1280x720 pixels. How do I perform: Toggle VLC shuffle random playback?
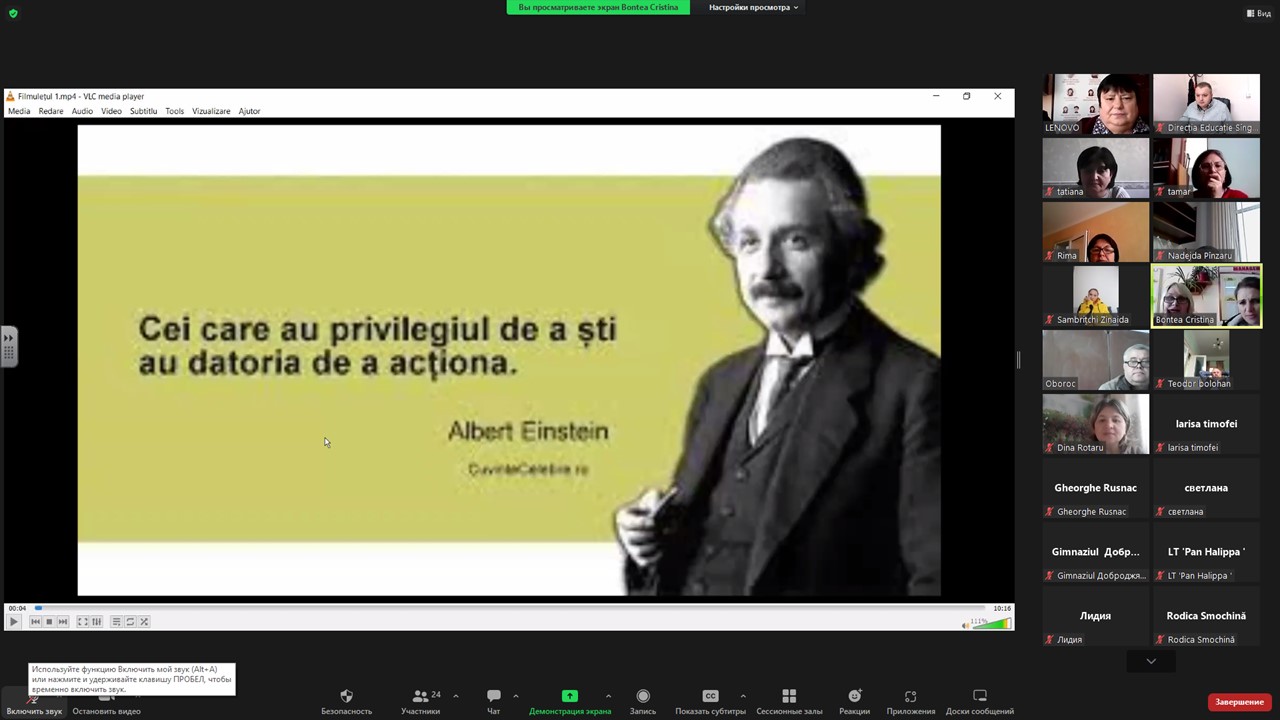pyautogui.click(x=144, y=622)
